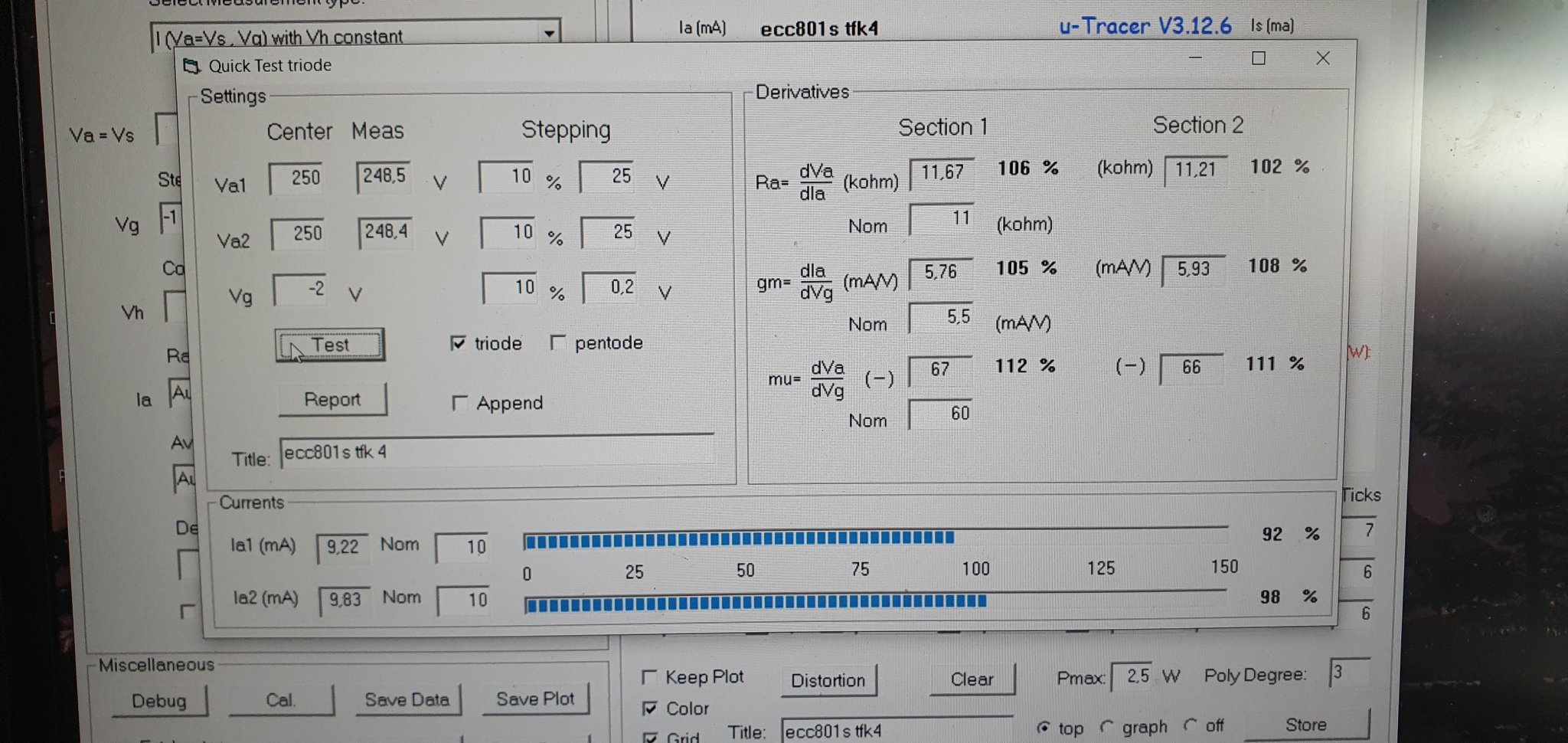Click the main window plot Title field
The height and width of the screenshot is (743, 1568).
897,732
